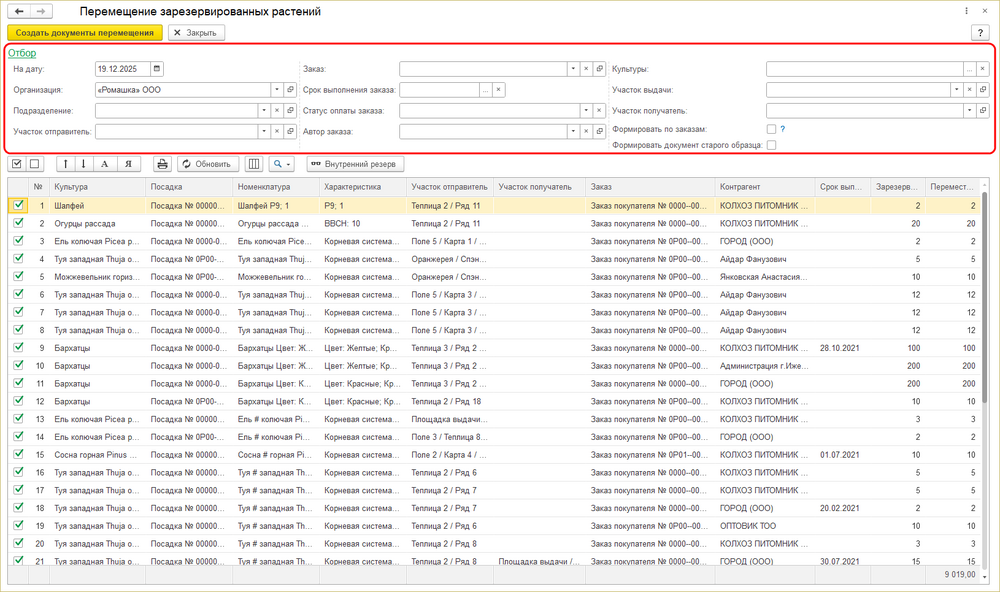Open the calendar picker for 'На дату'

click(x=157, y=69)
